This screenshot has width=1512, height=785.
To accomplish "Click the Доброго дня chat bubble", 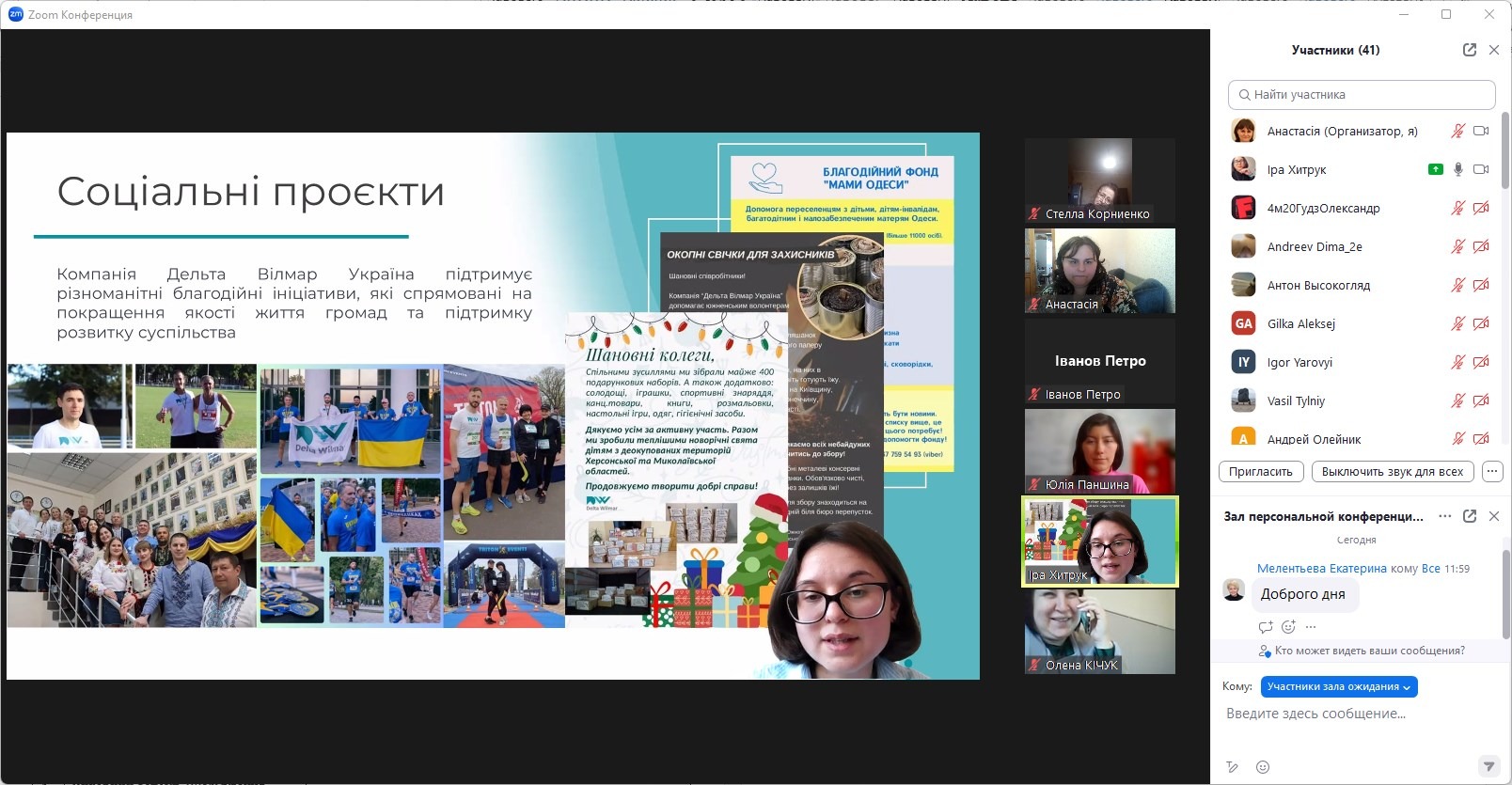I will pos(1303,594).
